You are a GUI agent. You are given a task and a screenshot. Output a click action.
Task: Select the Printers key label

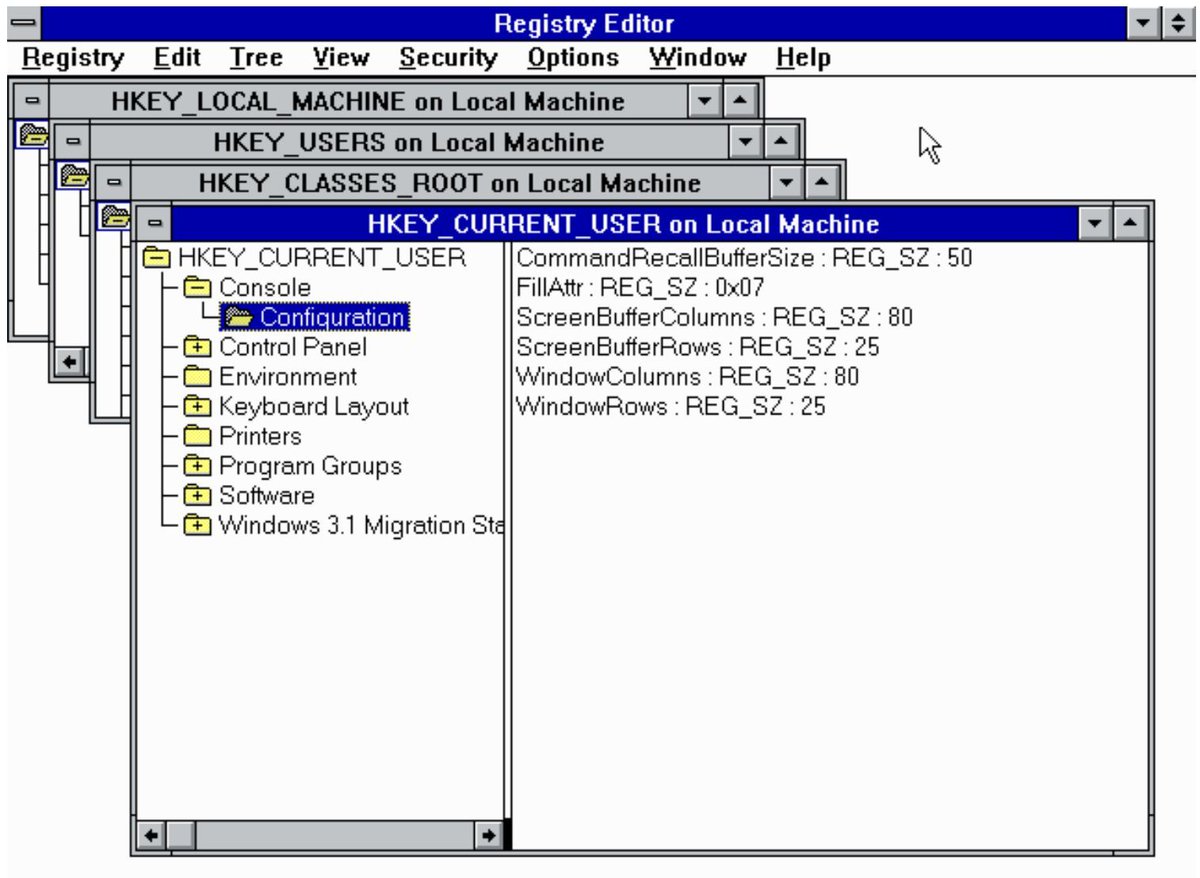260,437
